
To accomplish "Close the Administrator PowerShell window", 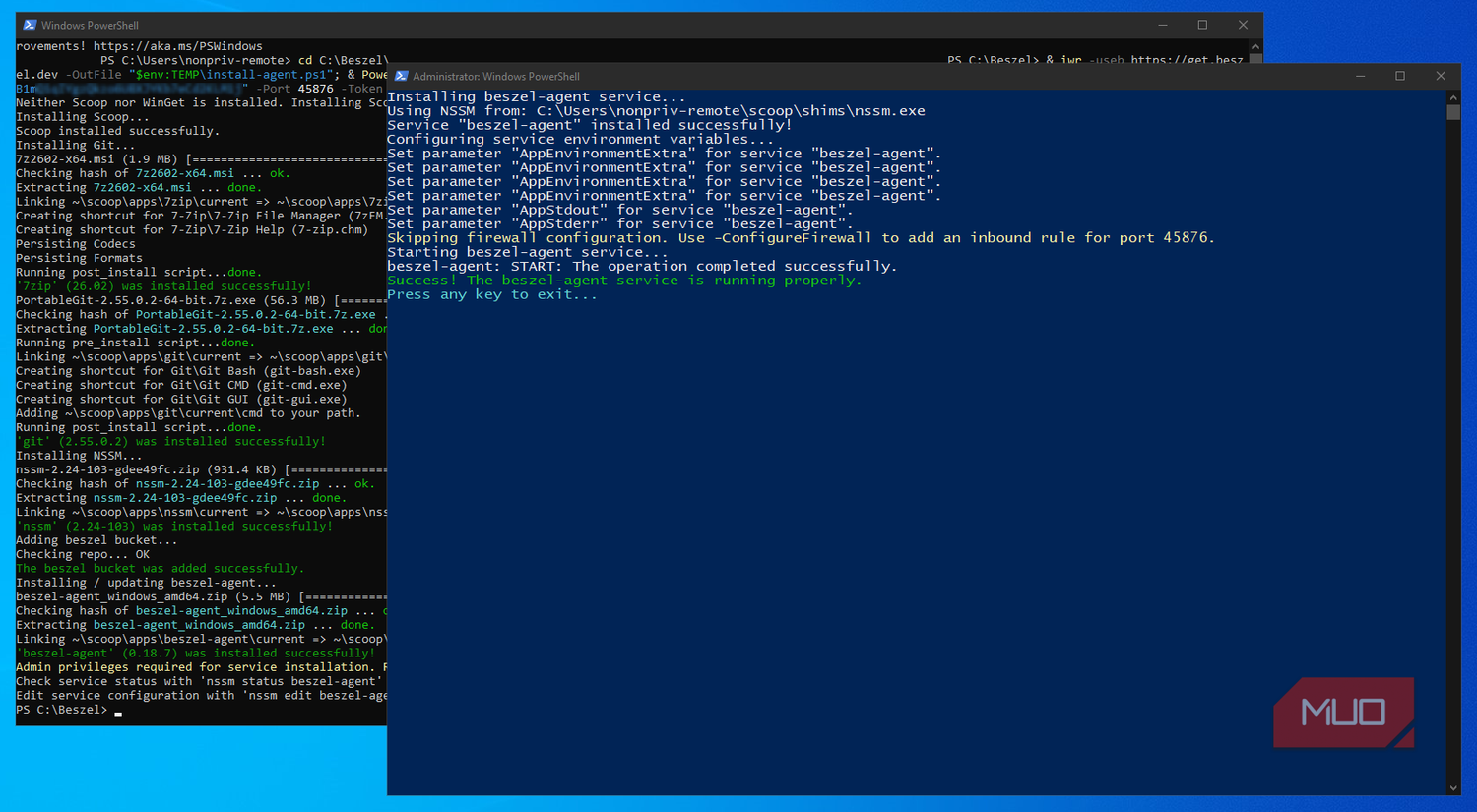I will pyautogui.click(x=1441, y=76).
